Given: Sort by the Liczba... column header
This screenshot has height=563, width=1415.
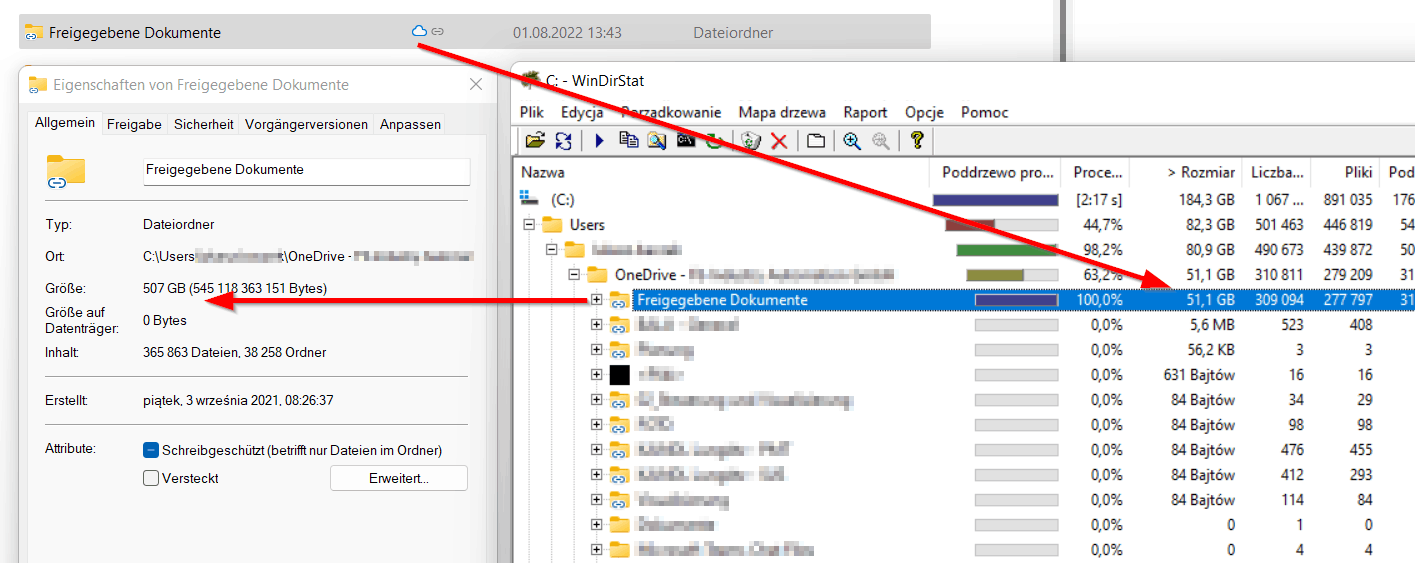Looking at the screenshot, I should tap(1278, 173).
